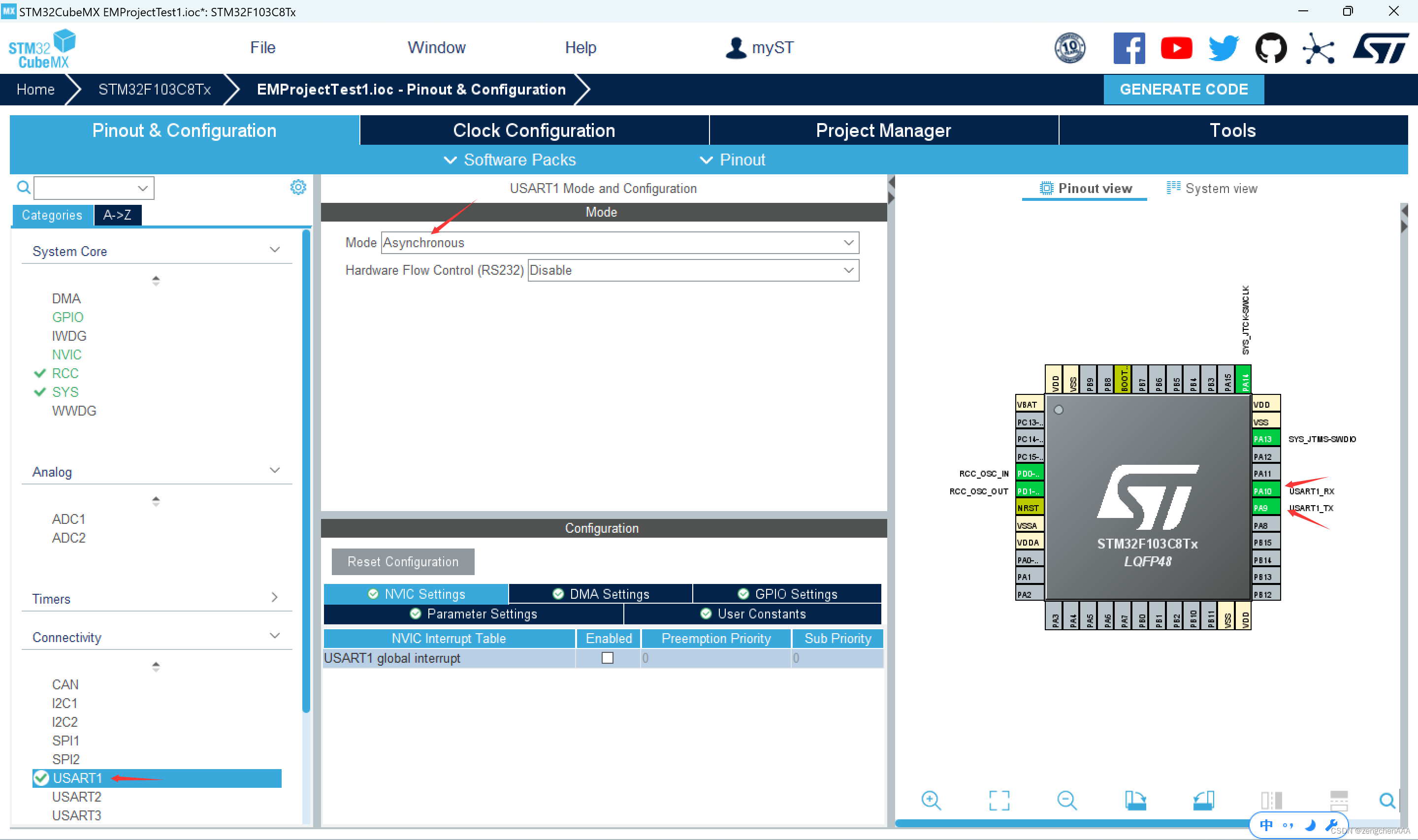Open the categories settings gear icon
The image size is (1418, 840).
click(x=298, y=188)
